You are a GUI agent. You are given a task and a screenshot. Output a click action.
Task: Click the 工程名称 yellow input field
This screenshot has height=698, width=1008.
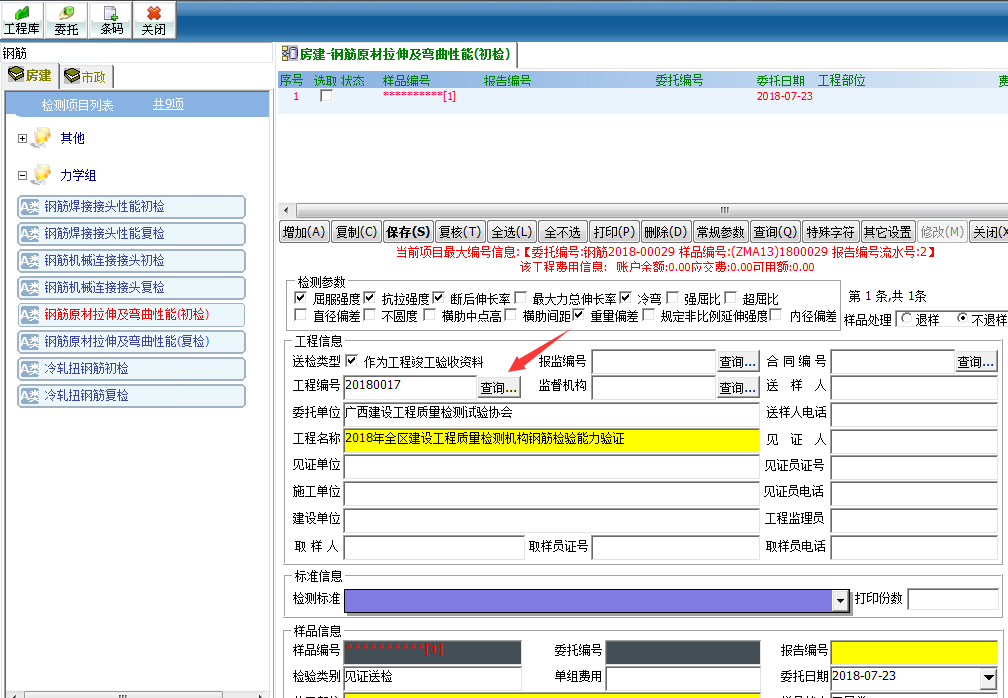(x=551, y=439)
